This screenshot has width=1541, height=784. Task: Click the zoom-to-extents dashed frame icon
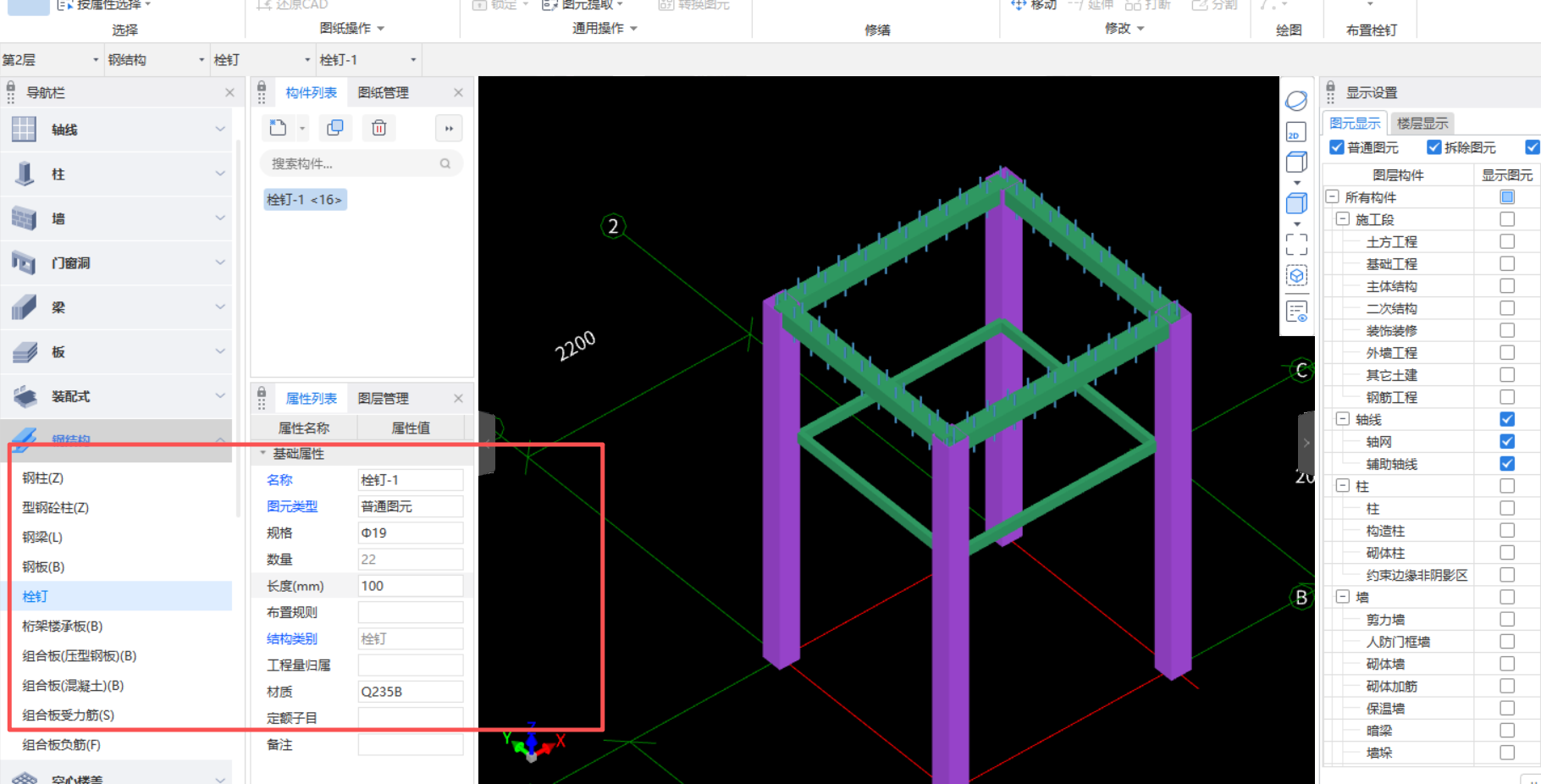click(x=1296, y=245)
